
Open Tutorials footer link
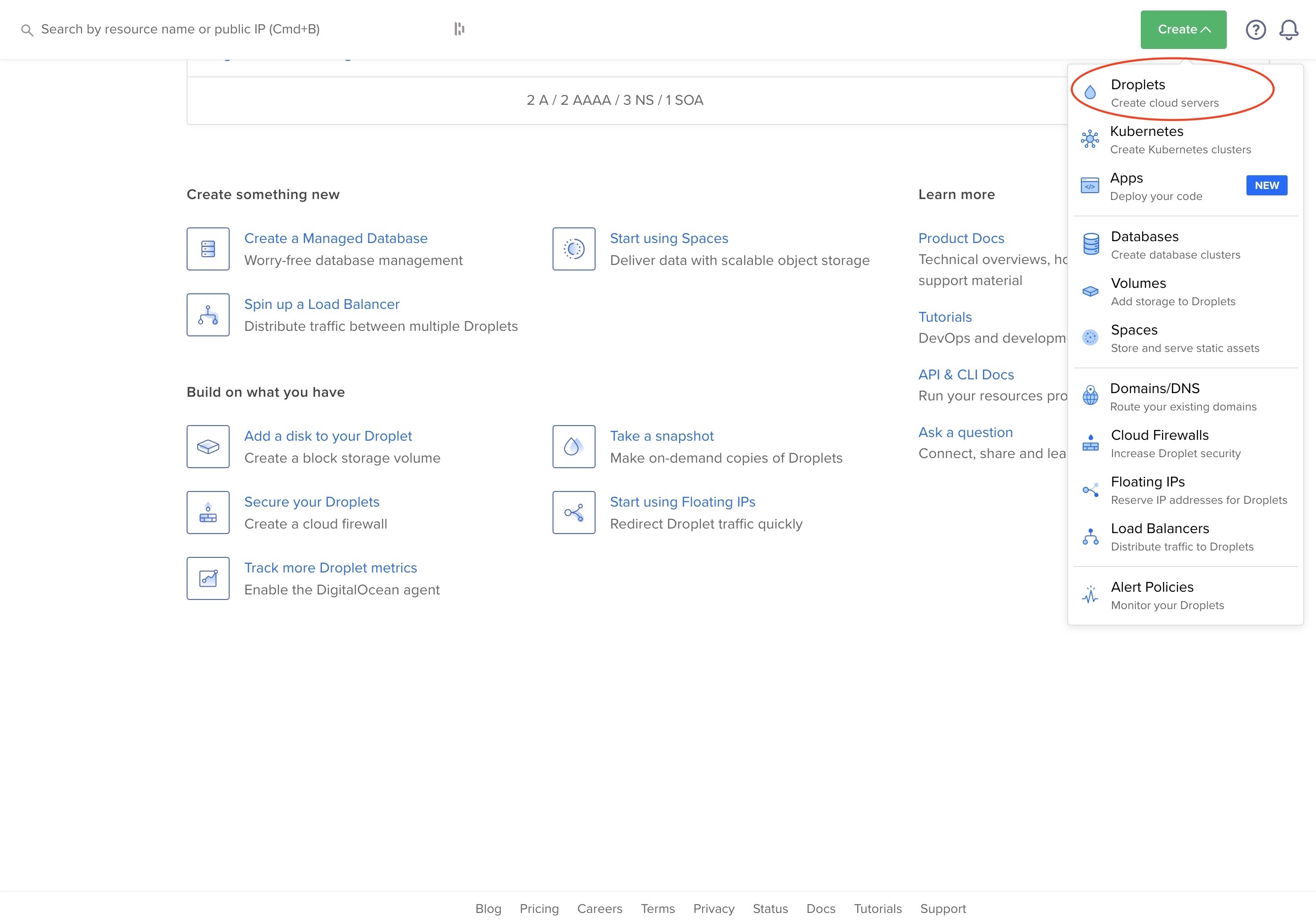tap(877, 909)
